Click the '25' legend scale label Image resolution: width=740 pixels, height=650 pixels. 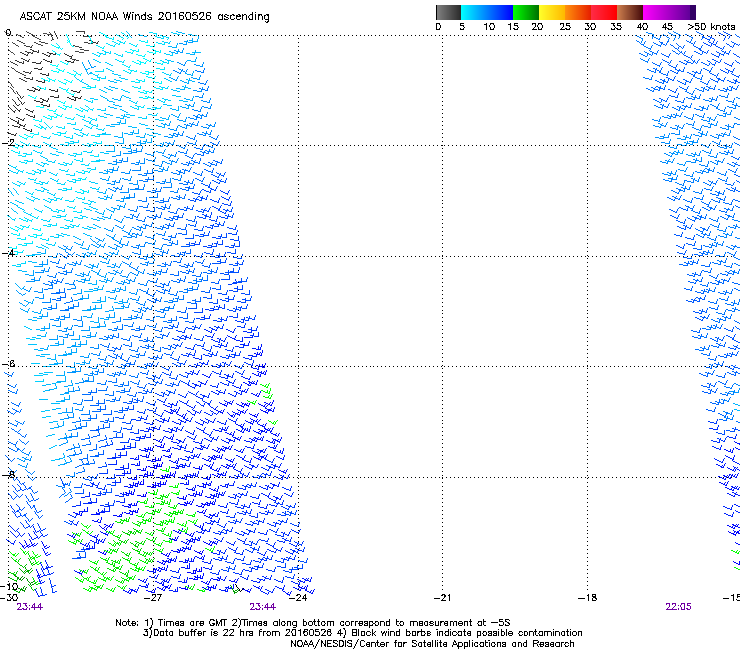[565, 27]
